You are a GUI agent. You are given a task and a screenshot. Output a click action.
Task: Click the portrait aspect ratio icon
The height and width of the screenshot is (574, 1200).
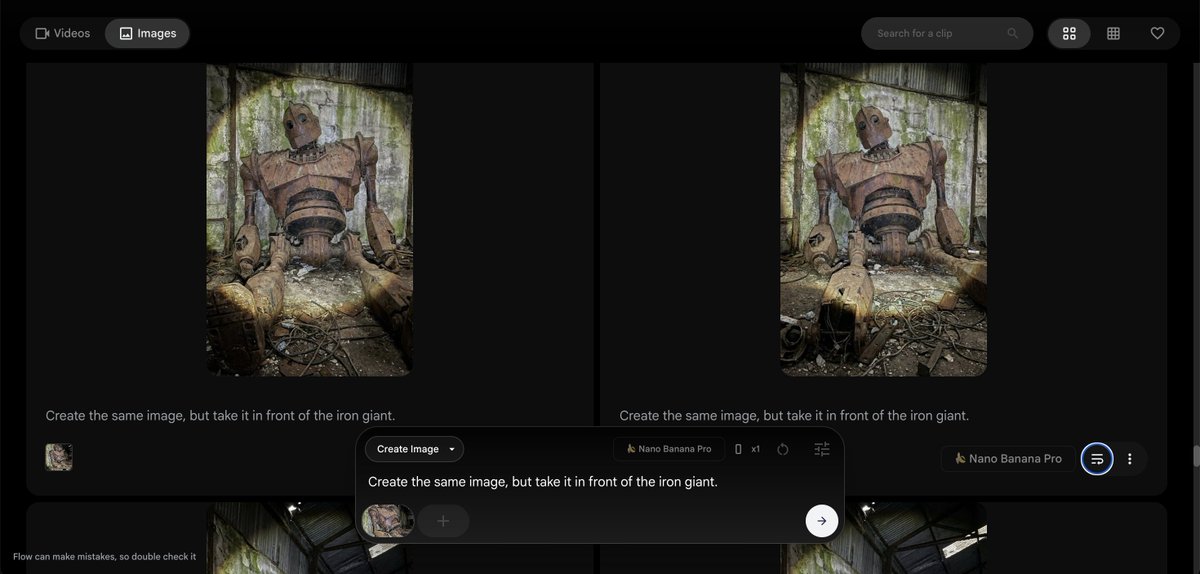tap(738, 449)
